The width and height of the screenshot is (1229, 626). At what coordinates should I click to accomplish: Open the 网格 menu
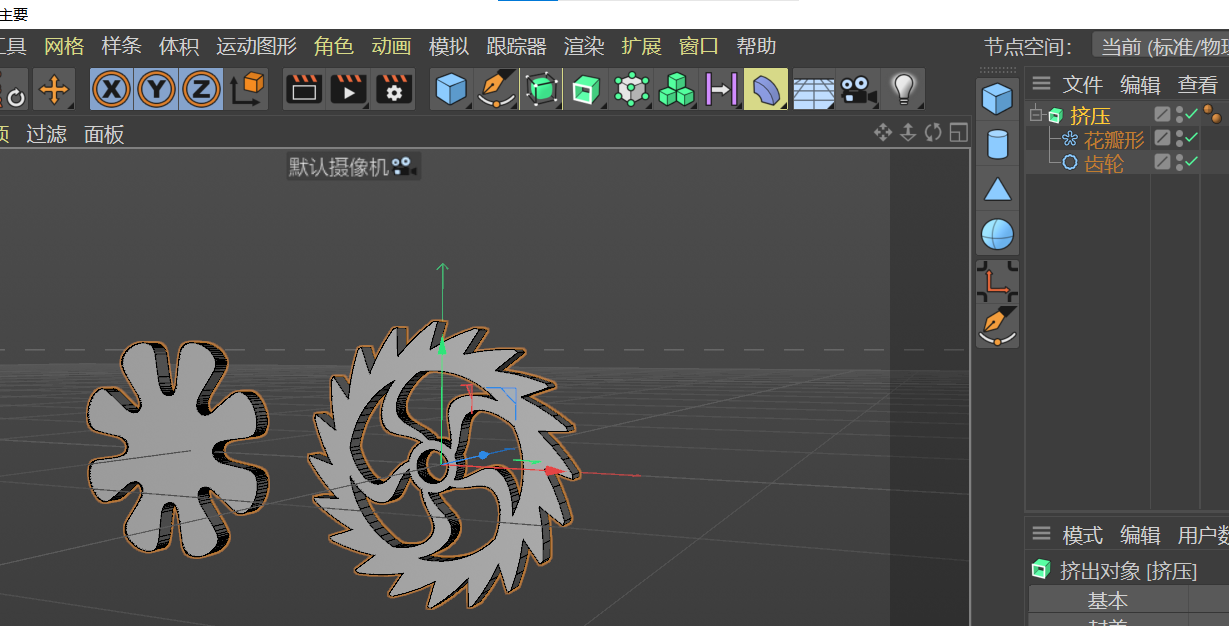pos(64,46)
